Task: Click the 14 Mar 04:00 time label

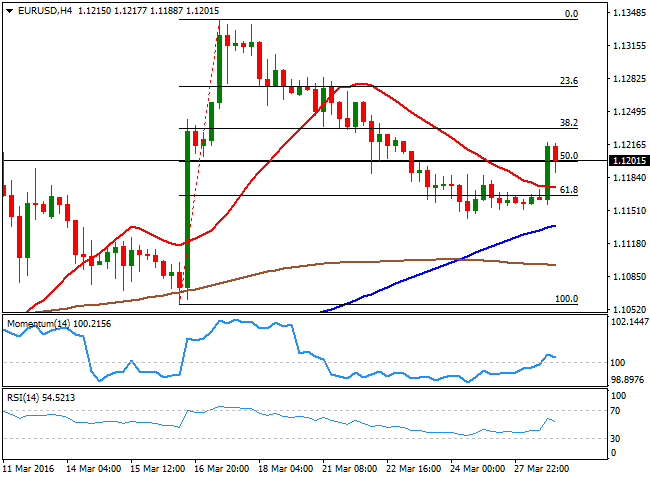Action: click(94, 469)
